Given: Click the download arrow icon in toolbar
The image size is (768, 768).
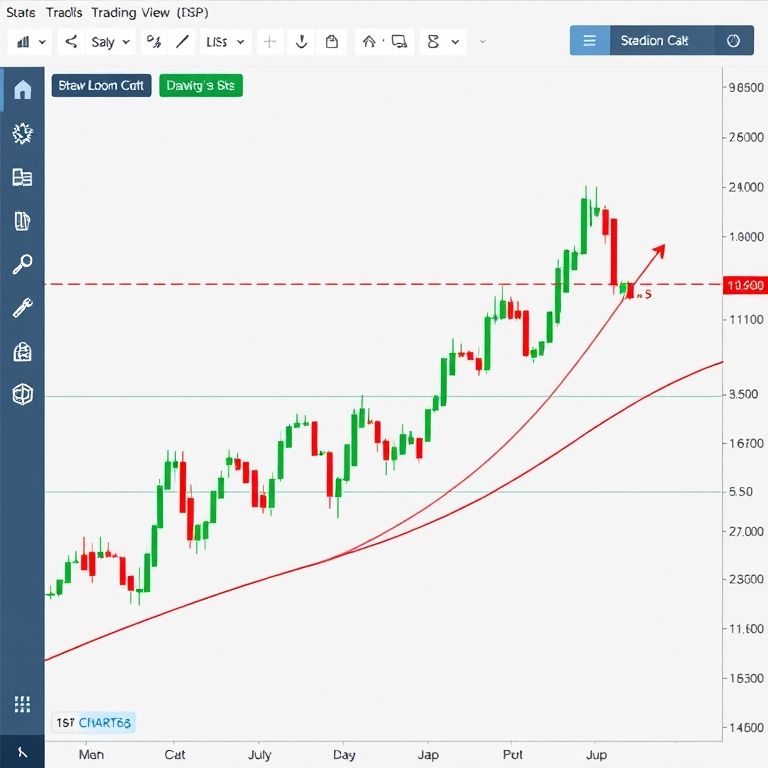Looking at the screenshot, I should 300,42.
